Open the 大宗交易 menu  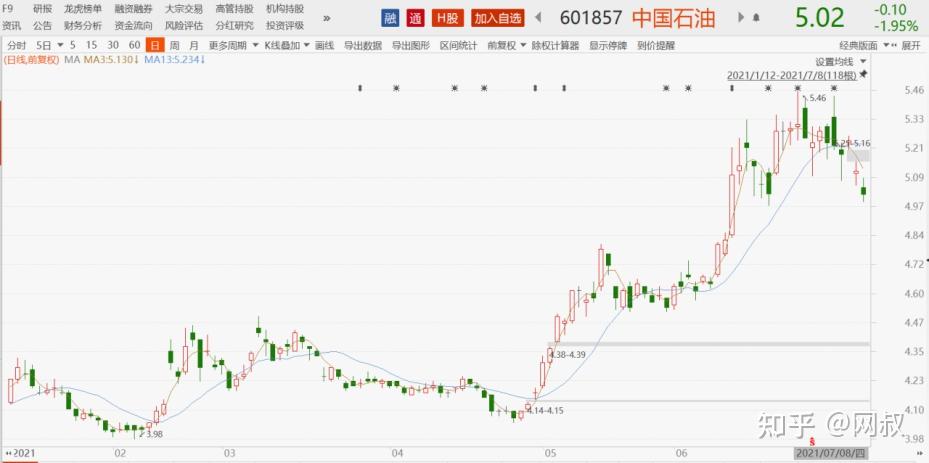[x=184, y=9]
